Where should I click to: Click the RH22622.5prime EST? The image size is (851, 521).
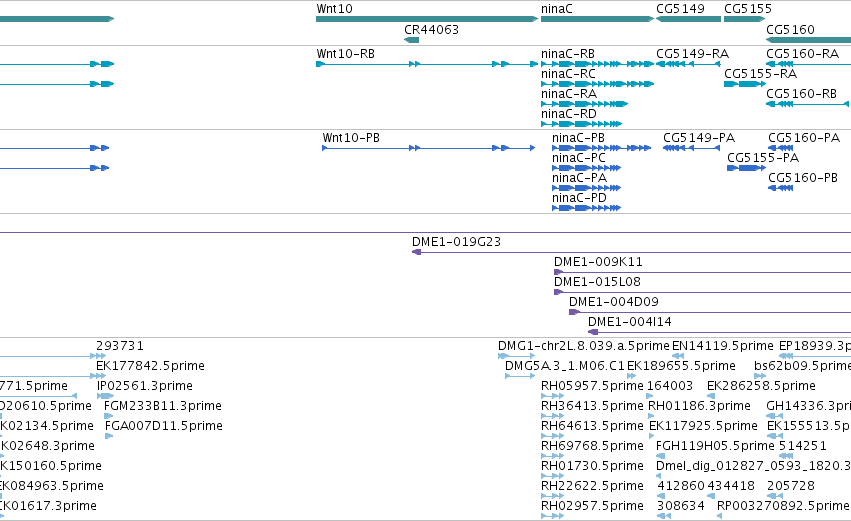(x=552, y=496)
